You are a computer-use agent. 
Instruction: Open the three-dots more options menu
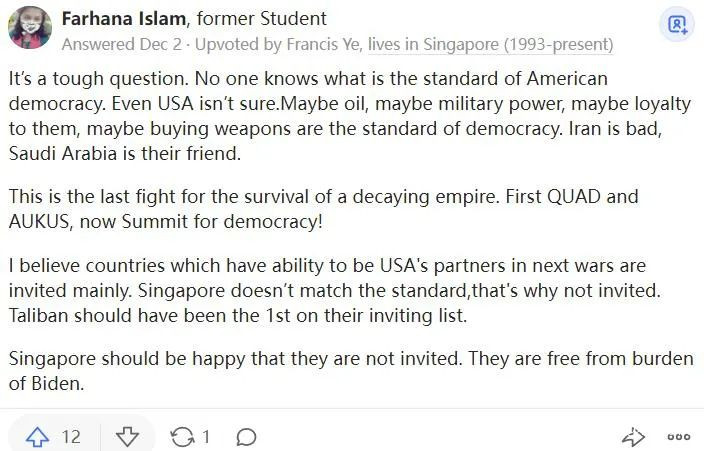coord(679,437)
